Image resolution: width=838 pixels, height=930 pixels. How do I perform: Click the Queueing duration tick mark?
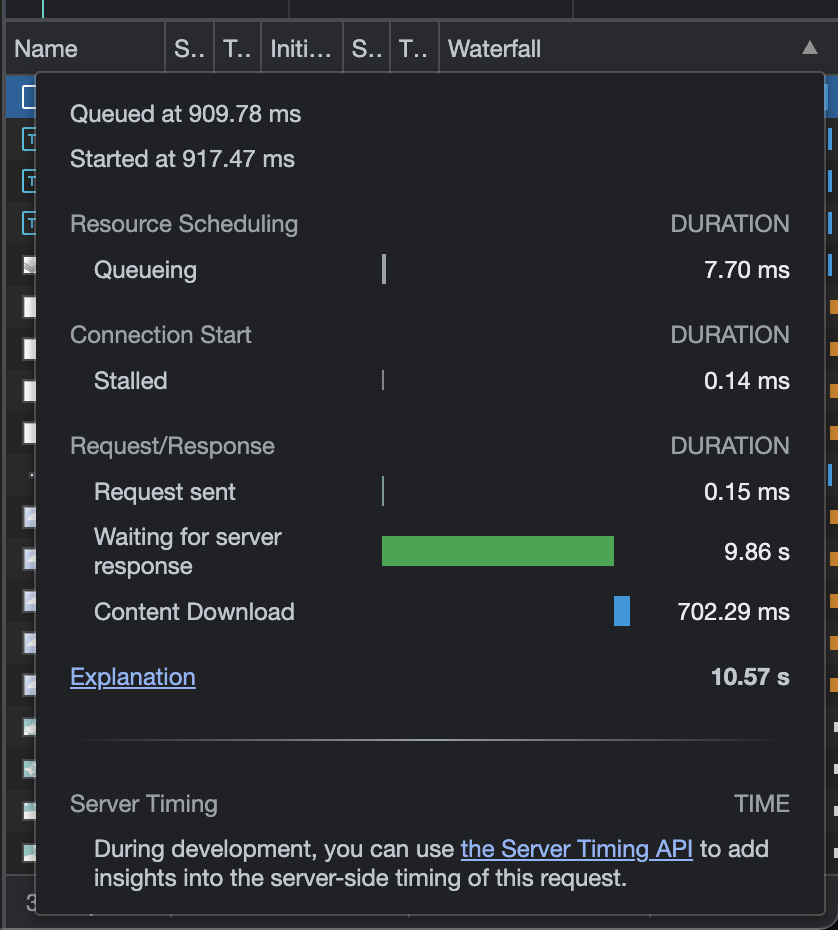click(383, 269)
